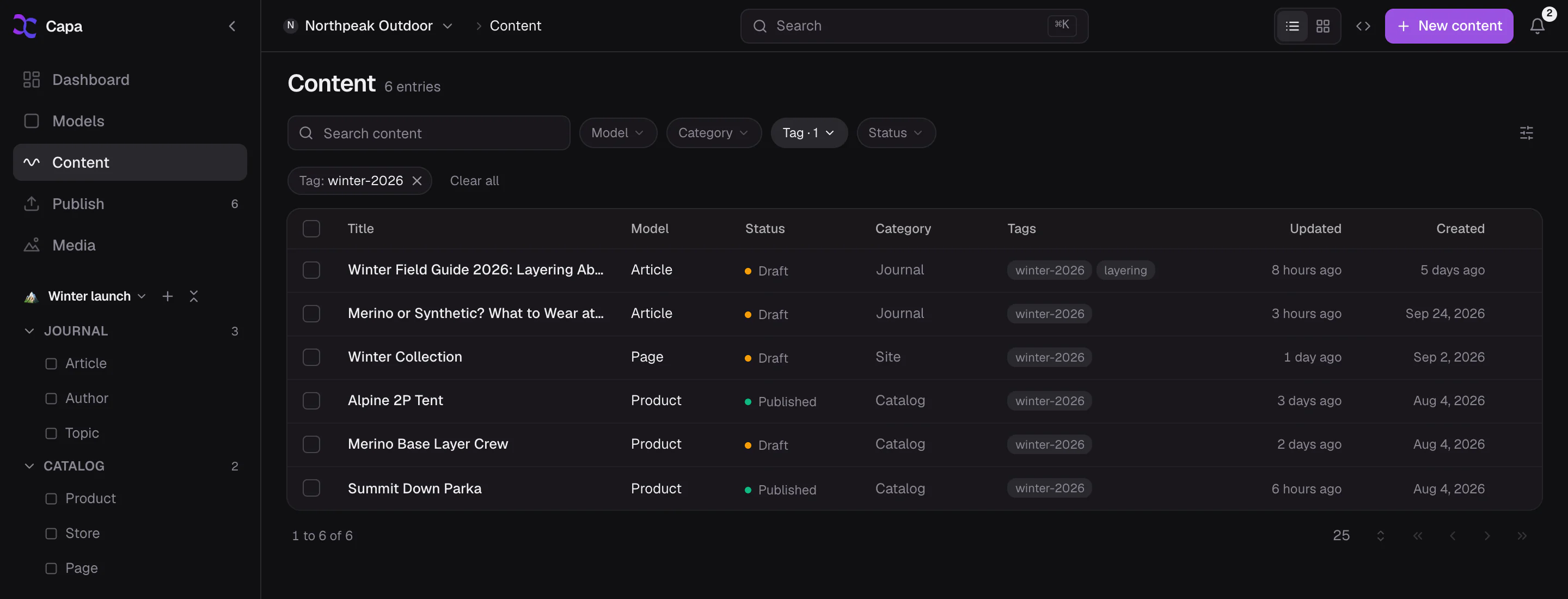Go to previous page of results

click(1453, 536)
